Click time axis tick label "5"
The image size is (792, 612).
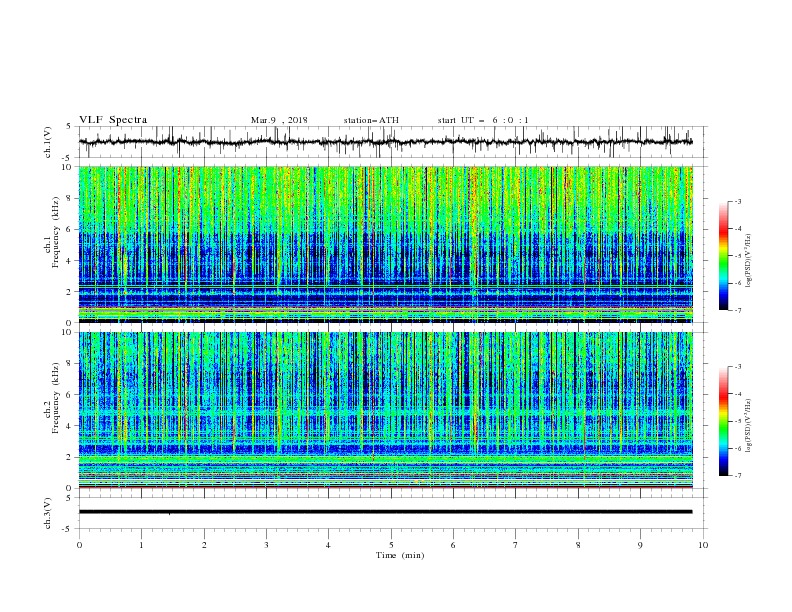pyautogui.click(x=391, y=545)
